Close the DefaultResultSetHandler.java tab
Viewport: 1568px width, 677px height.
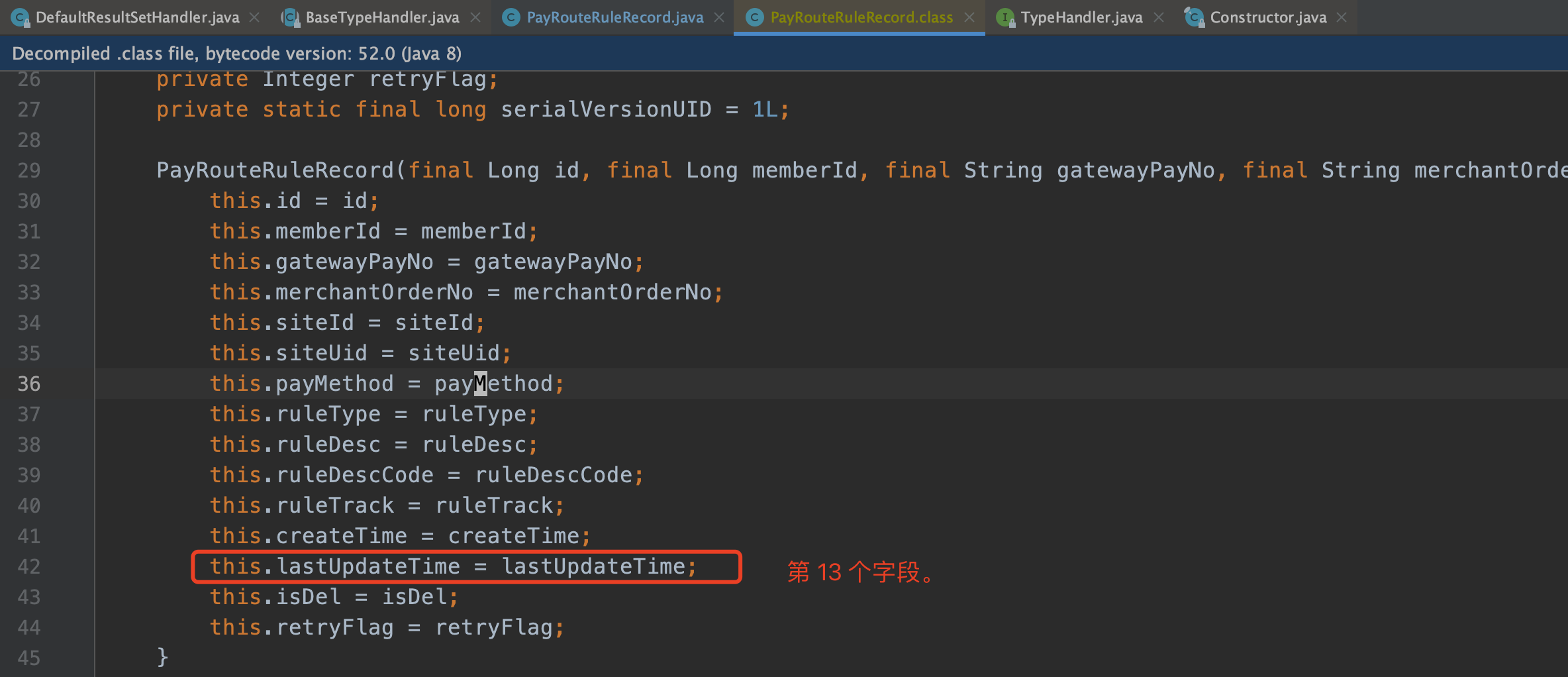(x=254, y=18)
